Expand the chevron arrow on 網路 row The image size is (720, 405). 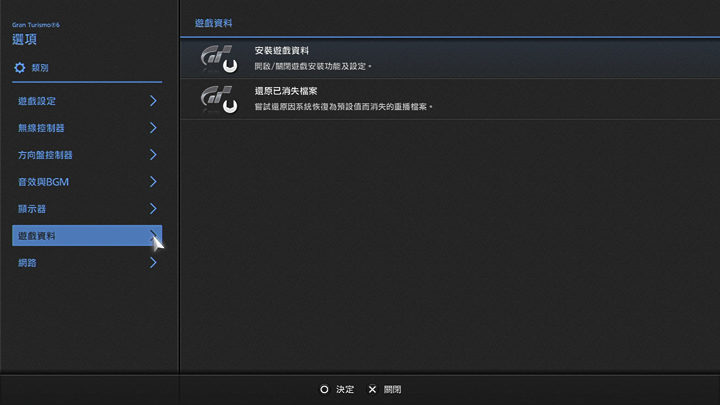153,263
